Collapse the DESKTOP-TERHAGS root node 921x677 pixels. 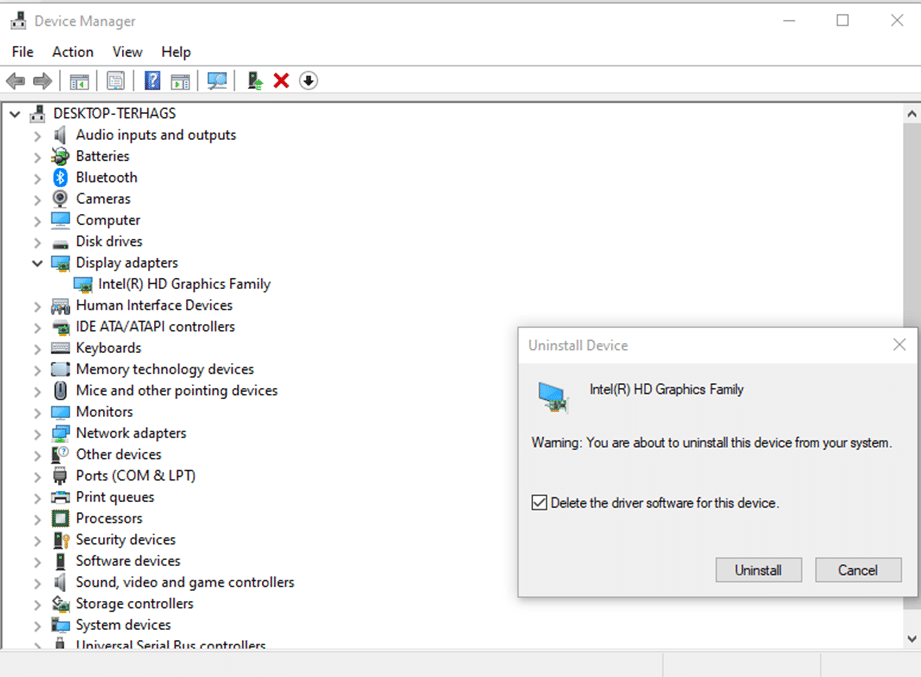15,114
